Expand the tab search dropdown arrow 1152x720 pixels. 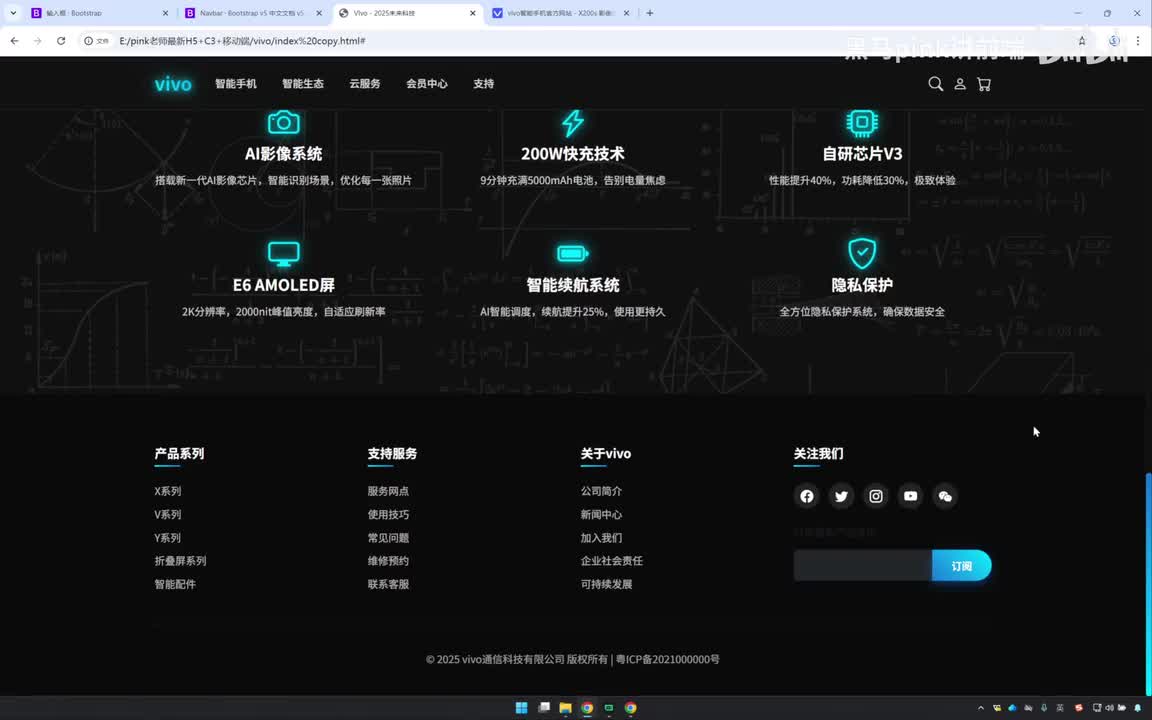coord(13,13)
